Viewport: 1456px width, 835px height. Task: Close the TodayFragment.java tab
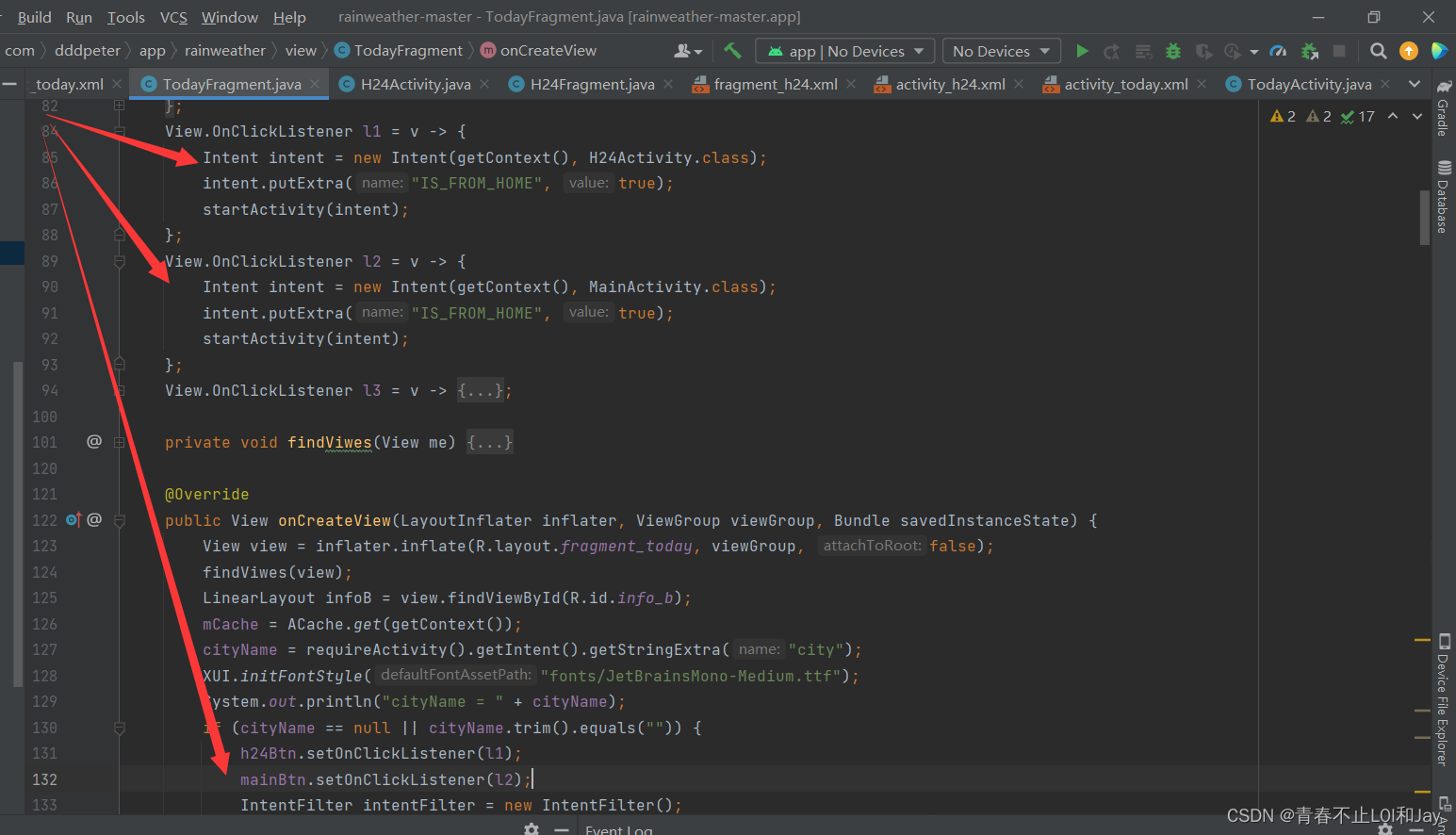[315, 84]
